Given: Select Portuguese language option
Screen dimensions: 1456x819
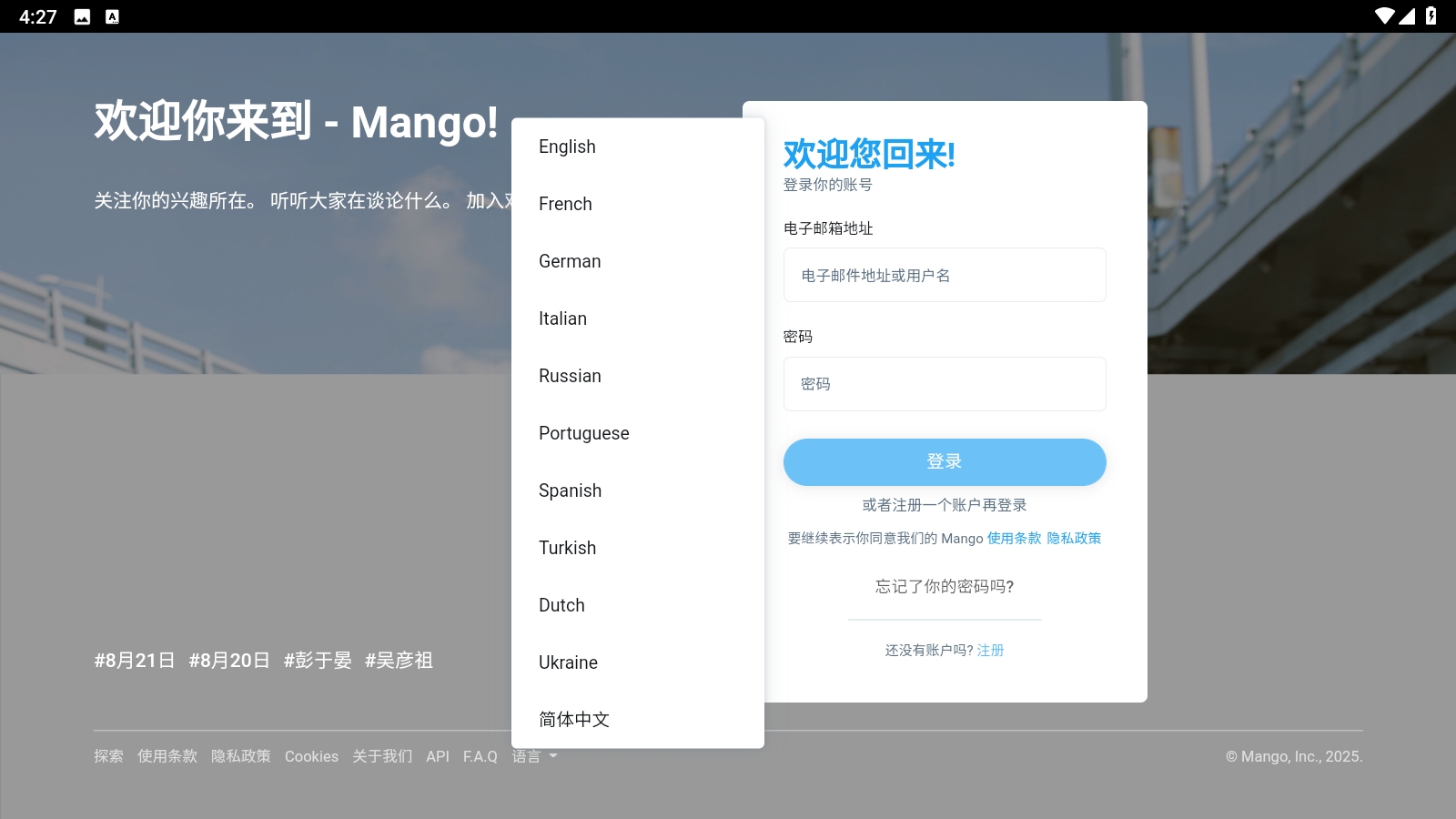Looking at the screenshot, I should tap(583, 433).
